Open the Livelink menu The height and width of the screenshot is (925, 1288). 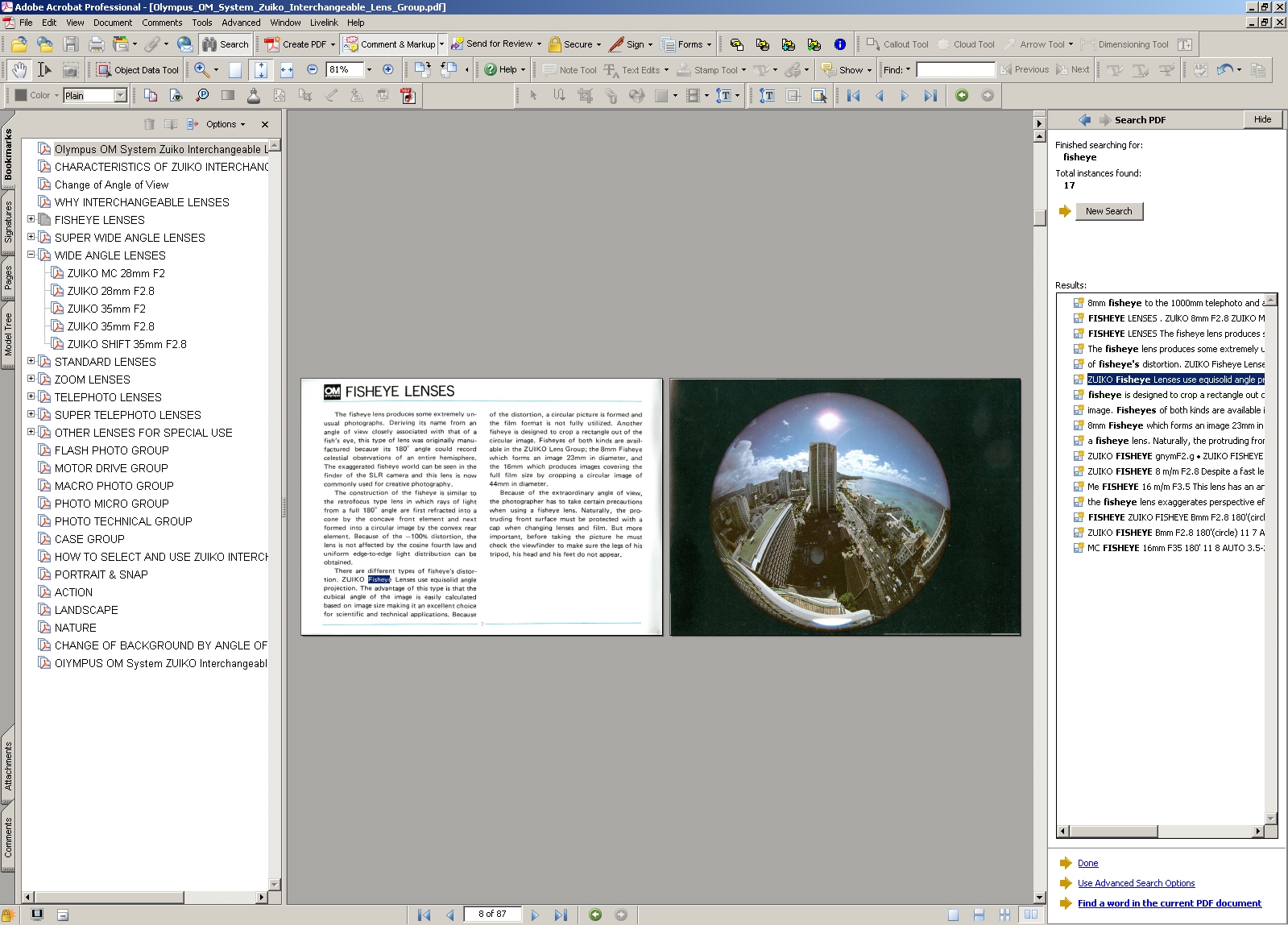click(x=324, y=23)
